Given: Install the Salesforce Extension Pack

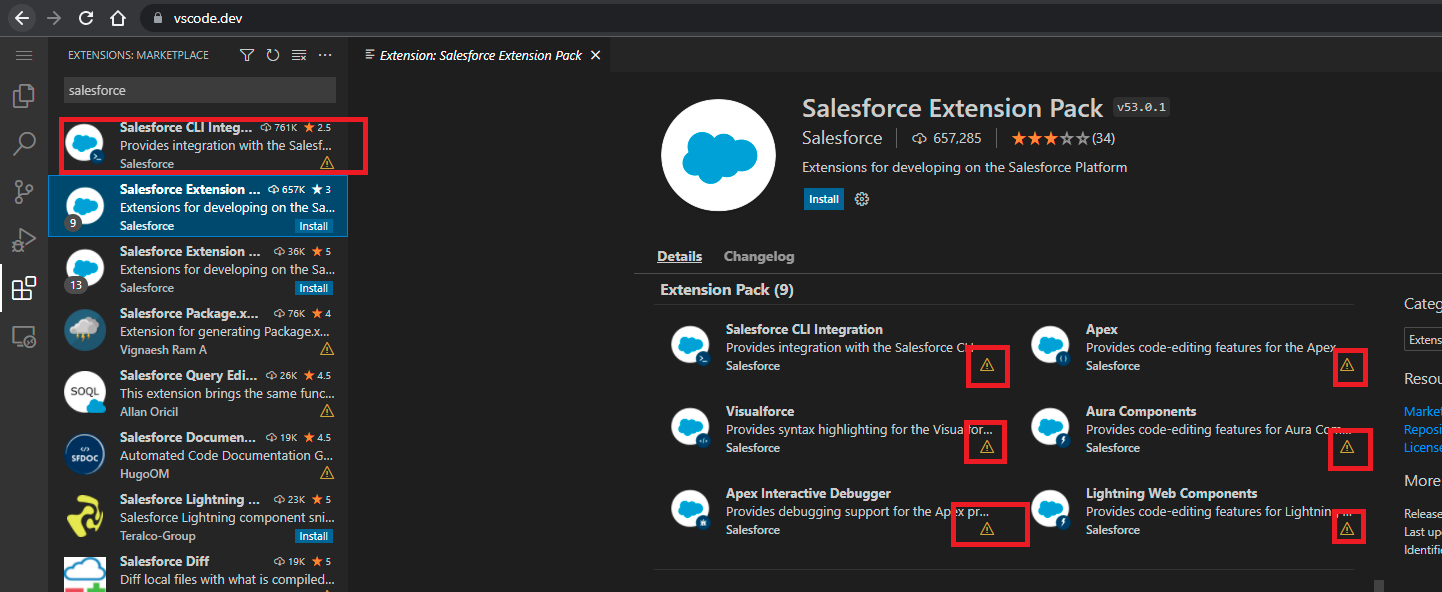Looking at the screenshot, I should click(823, 199).
